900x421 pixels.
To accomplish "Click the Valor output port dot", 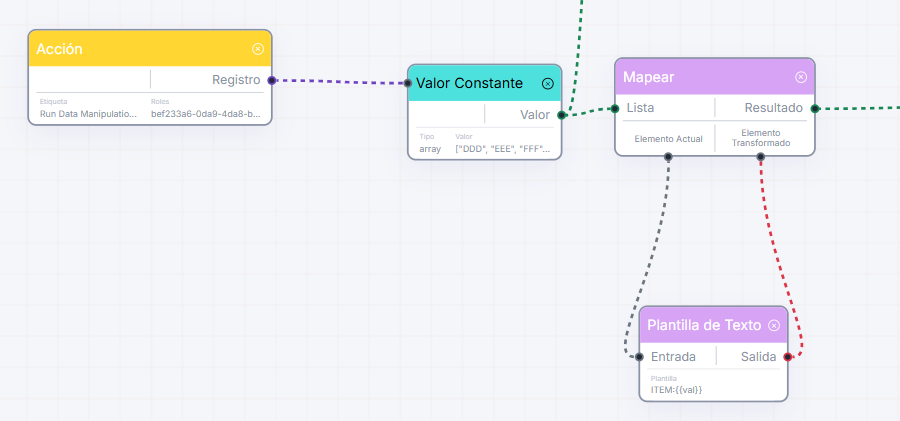I will pos(561,115).
